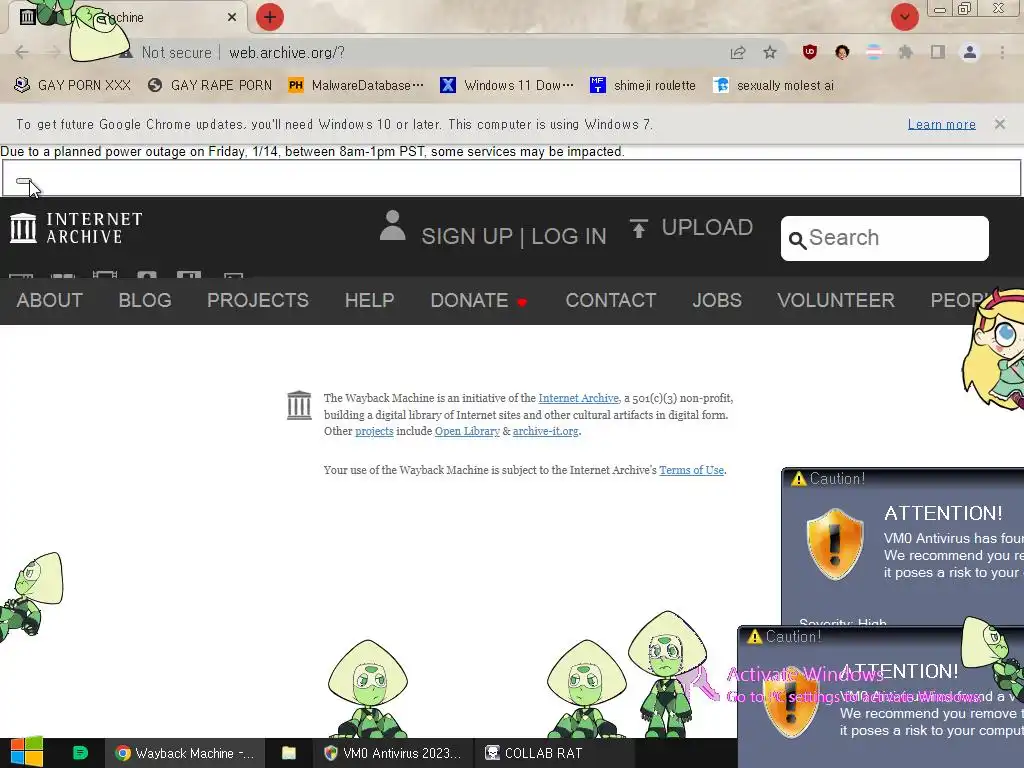Switch to VM0 Antivirus 2023 taskbar item
Image resolution: width=1024 pixels, height=768 pixels.
(392, 753)
